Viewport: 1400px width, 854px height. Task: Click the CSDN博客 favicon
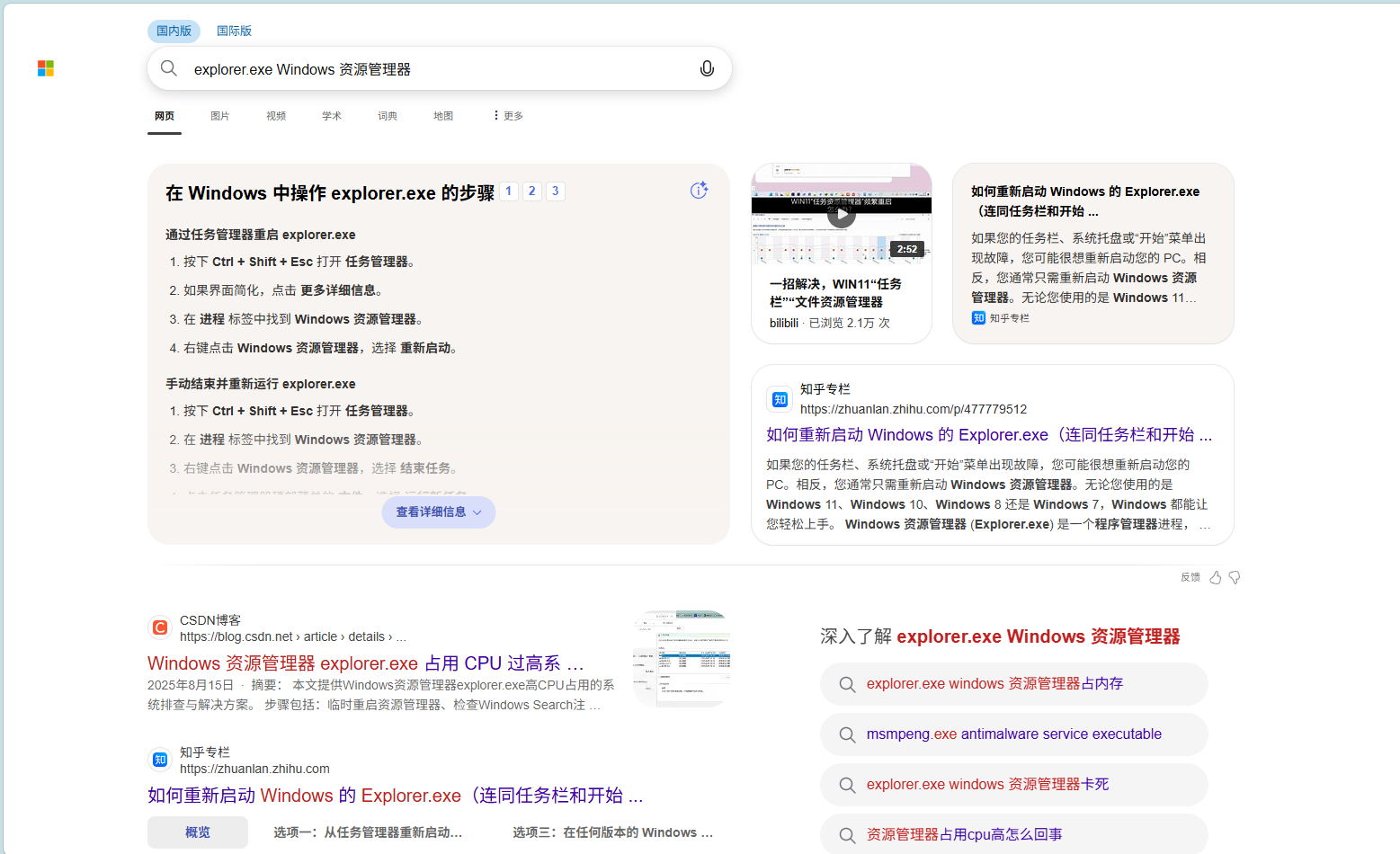(x=160, y=627)
